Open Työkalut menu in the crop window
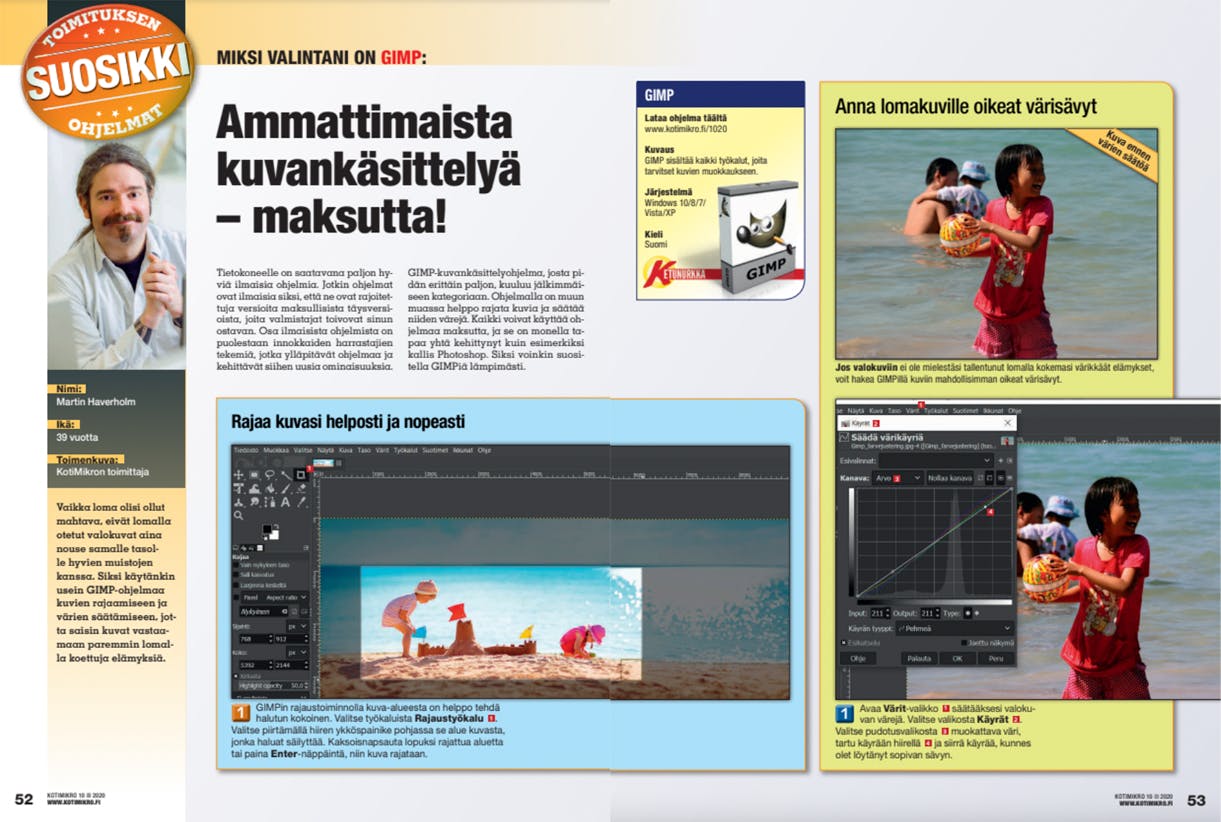The width and height of the screenshot is (1221, 822). (405, 450)
